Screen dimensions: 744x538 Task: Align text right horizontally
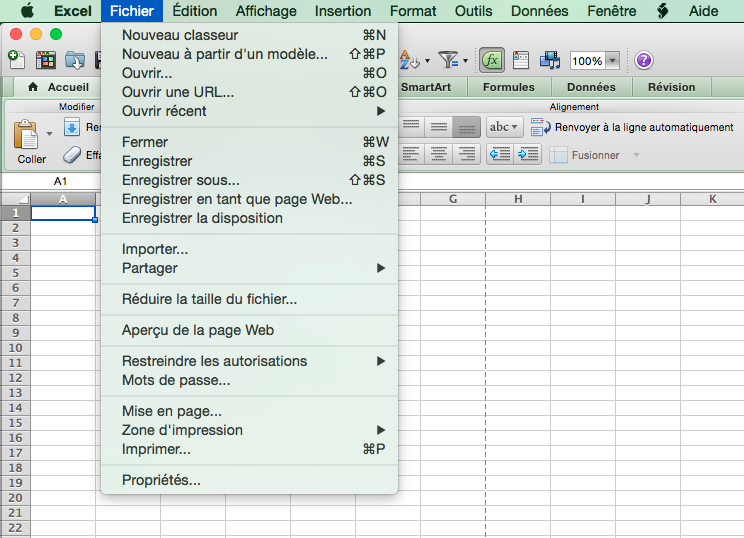pyautogui.click(x=466, y=154)
